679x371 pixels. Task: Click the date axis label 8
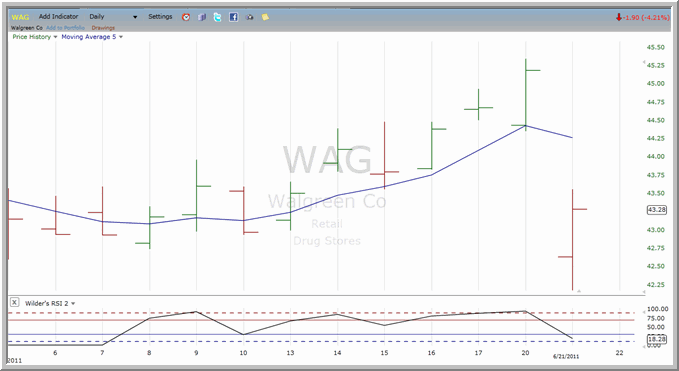coord(149,353)
